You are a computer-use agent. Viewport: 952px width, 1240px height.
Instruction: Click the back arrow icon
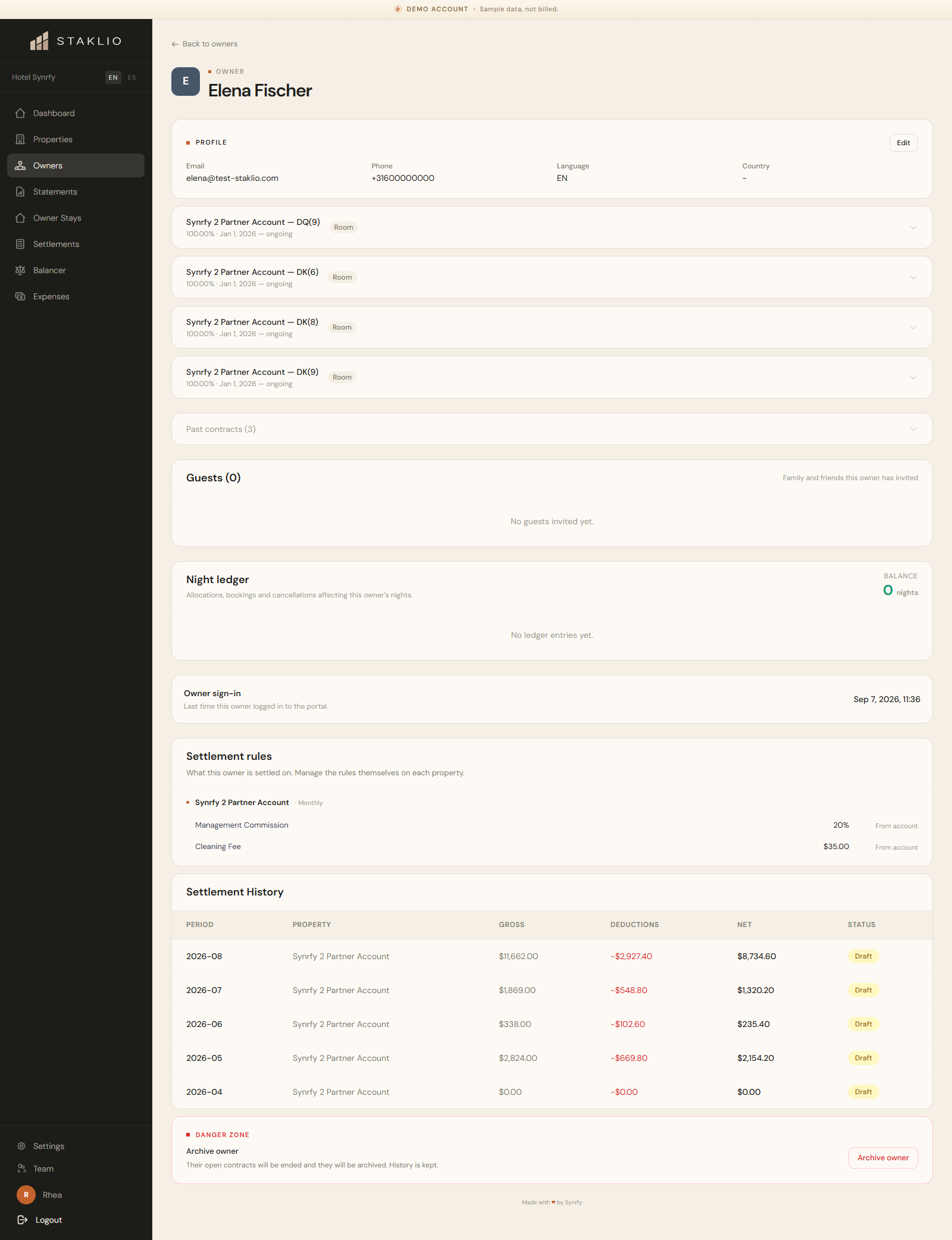[x=175, y=44]
